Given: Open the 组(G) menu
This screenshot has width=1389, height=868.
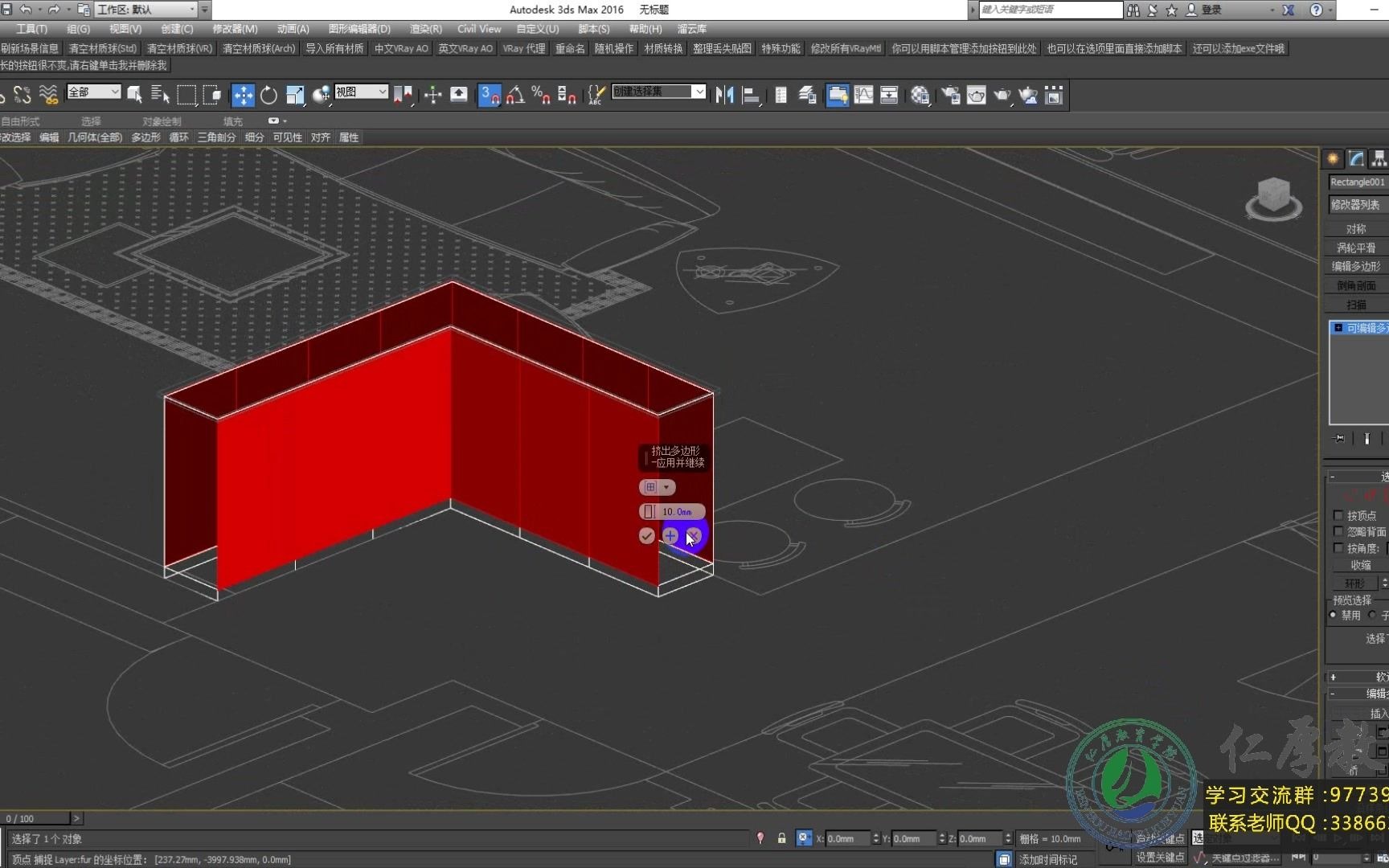Looking at the screenshot, I should (78, 29).
